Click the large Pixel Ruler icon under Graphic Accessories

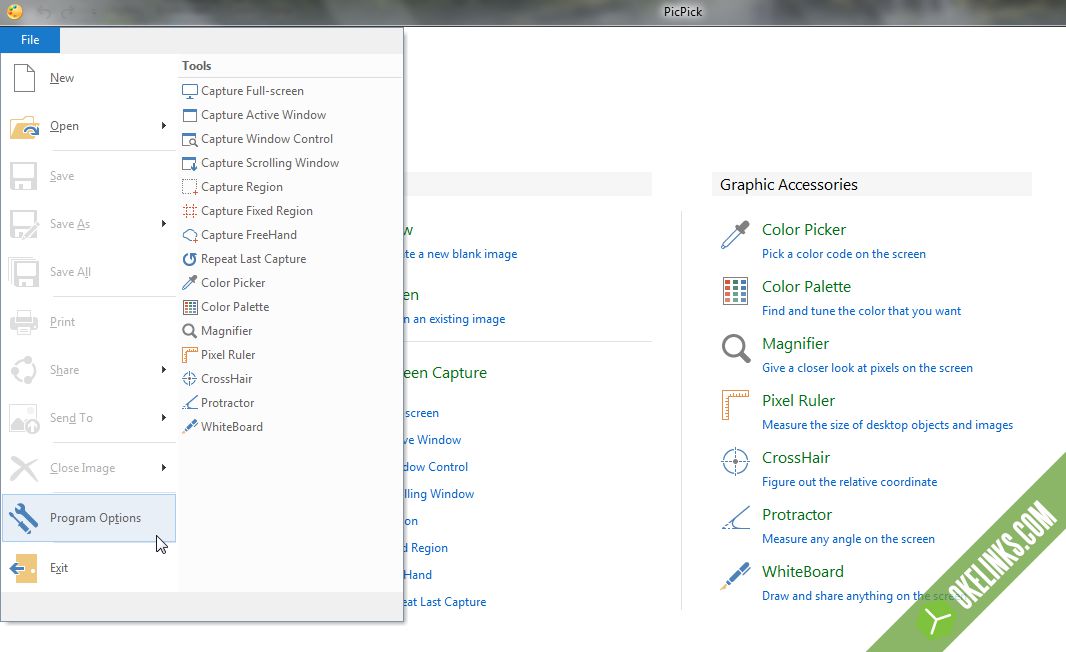point(735,405)
